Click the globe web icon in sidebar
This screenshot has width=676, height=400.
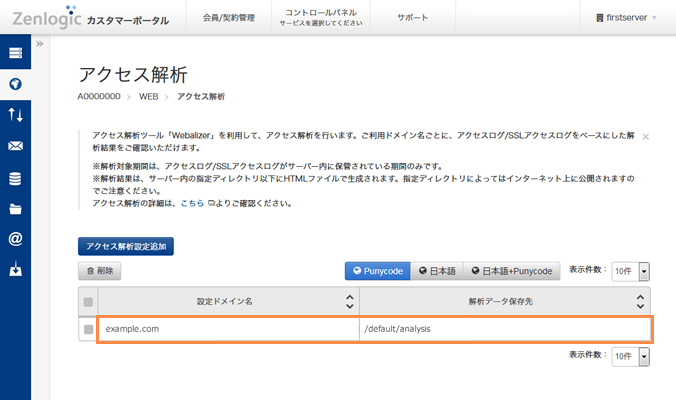15,84
